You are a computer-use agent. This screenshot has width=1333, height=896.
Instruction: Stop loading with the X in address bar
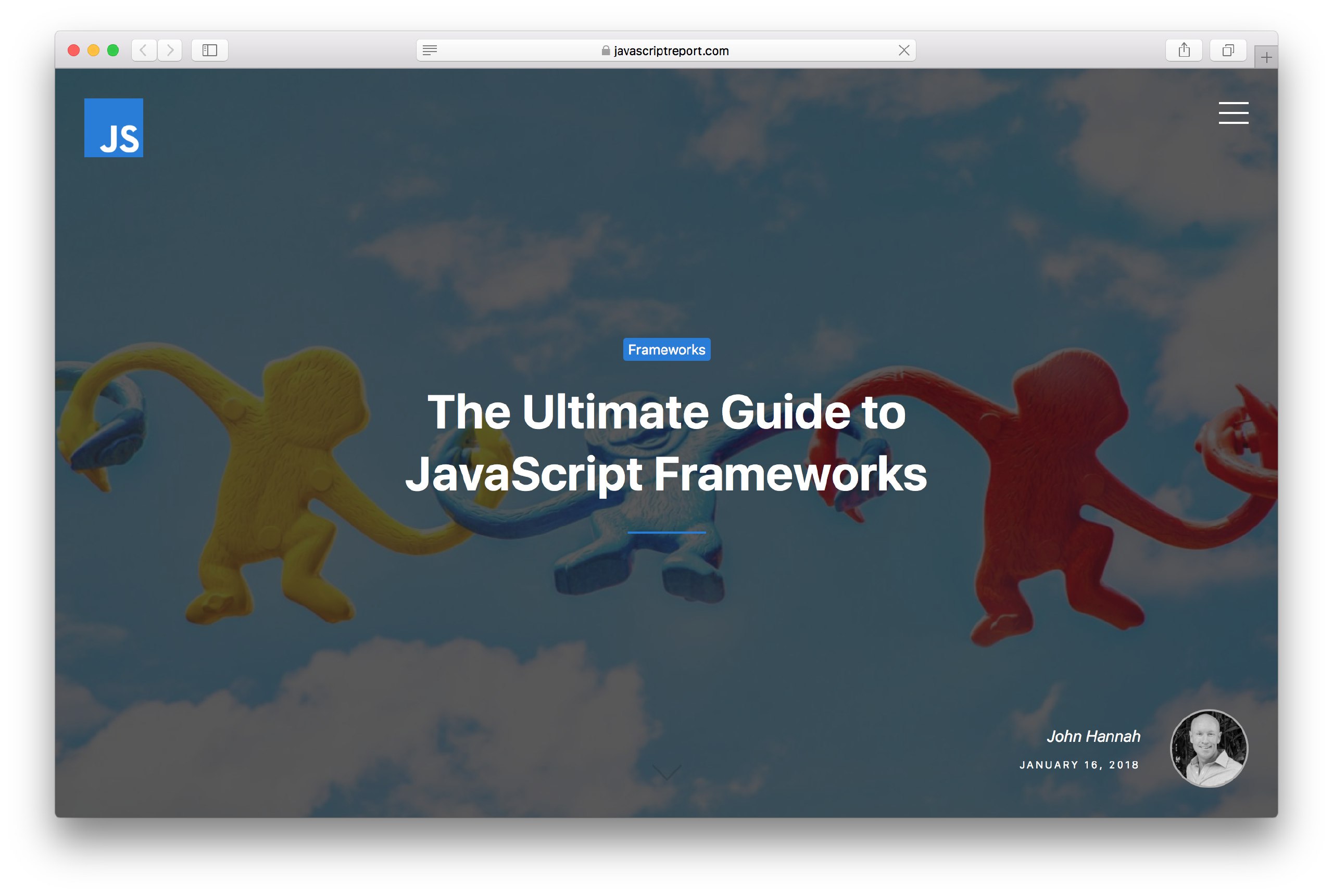[x=903, y=51]
